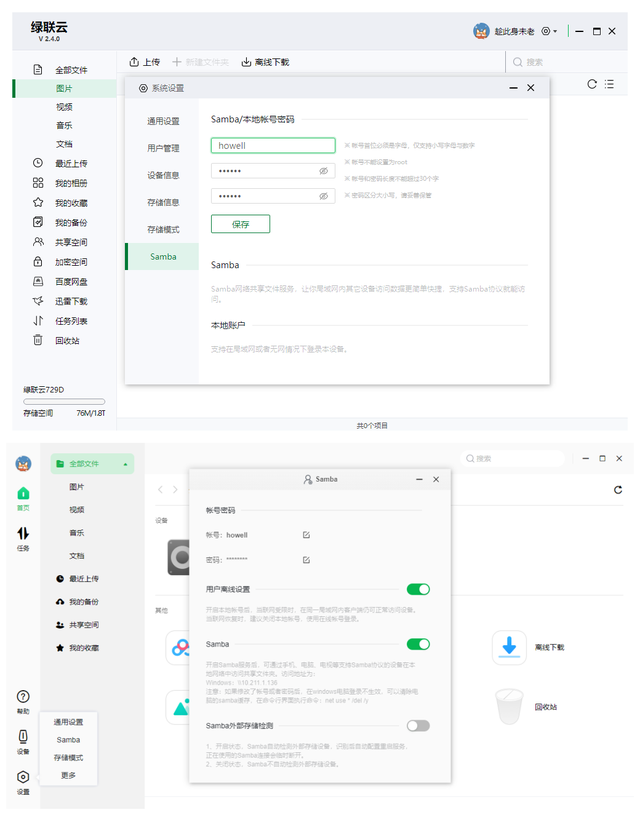
Task: Click the 百度网盘 icon
Action: (38, 281)
